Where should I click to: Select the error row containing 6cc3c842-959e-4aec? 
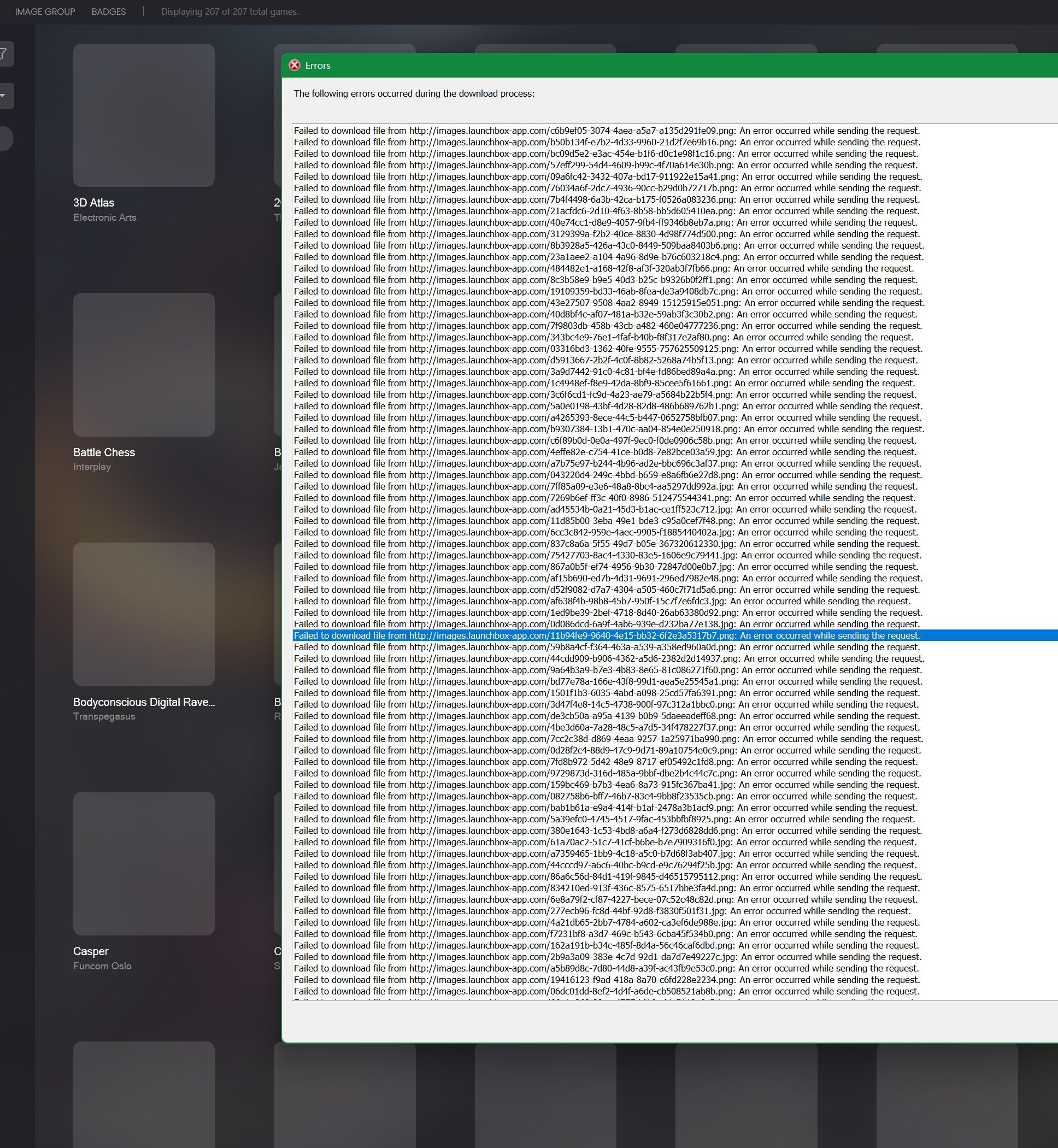pos(675,532)
